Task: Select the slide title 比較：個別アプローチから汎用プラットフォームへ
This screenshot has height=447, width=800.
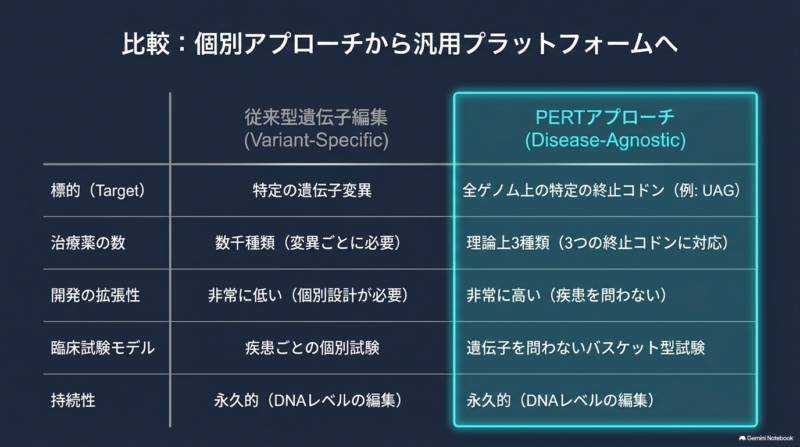Action: 399,43
